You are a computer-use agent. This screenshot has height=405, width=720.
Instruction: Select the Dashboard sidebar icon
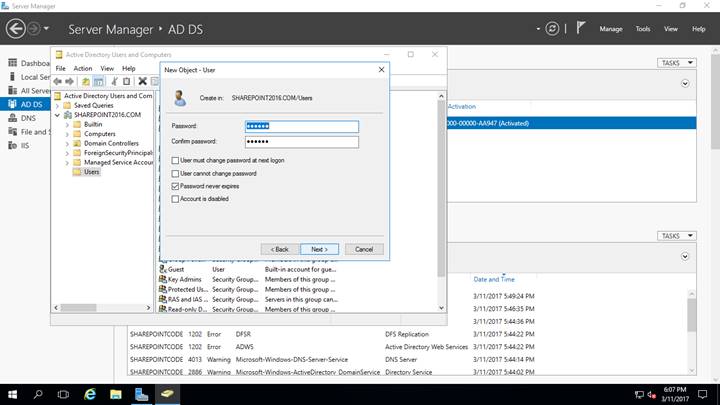coord(12,63)
